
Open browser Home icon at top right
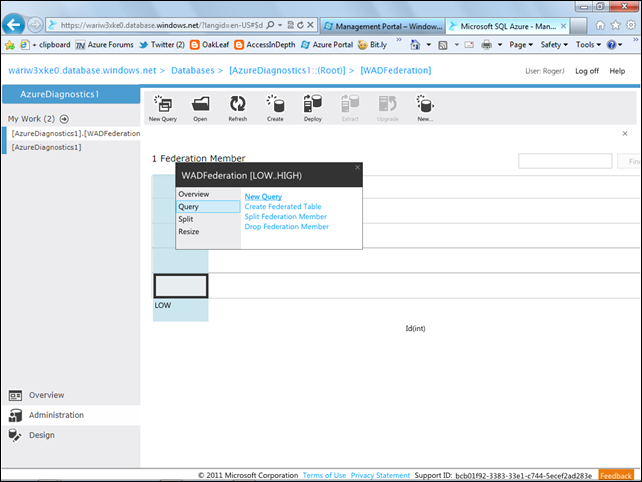pos(600,25)
